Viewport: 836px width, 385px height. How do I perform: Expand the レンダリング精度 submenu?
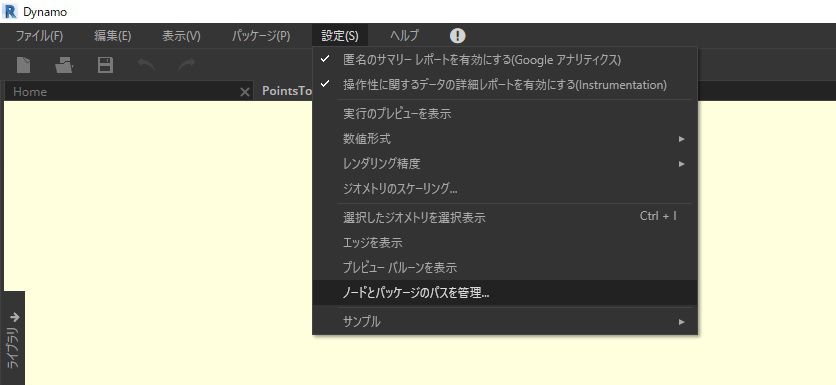click(x=504, y=164)
